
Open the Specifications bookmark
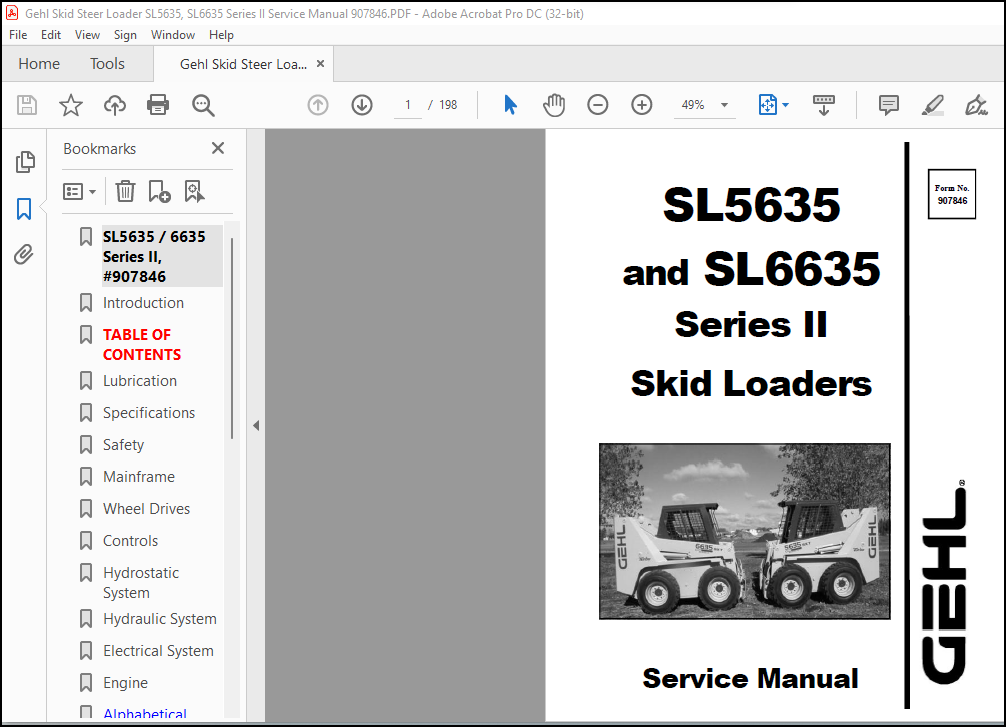149,413
